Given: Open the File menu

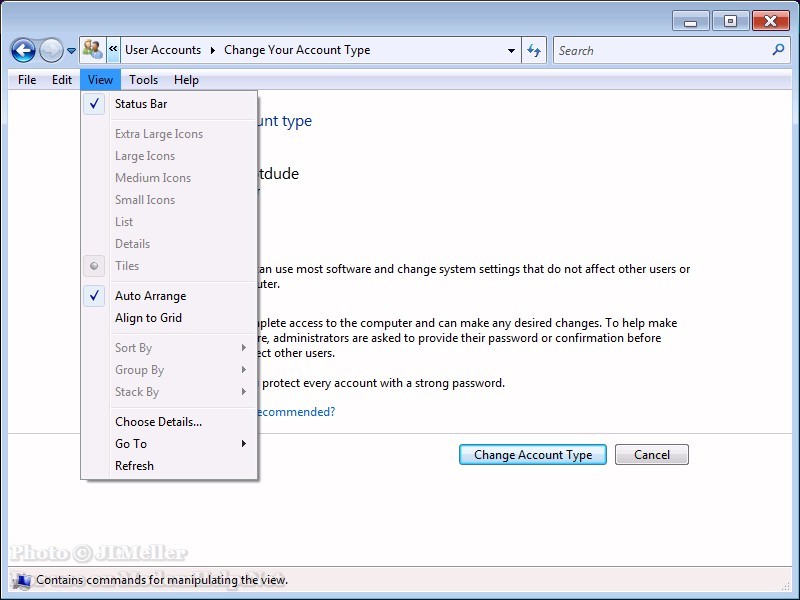Looking at the screenshot, I should click(x=27, y=80).
